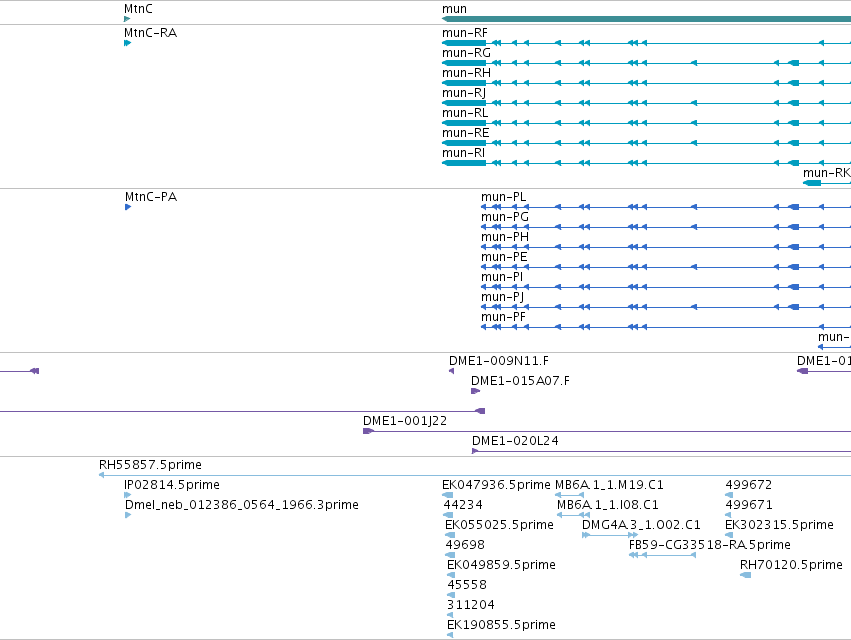Select the mun-RH transcript label
The width and height of the screenshot is (851, 640).
click(466, 73)
